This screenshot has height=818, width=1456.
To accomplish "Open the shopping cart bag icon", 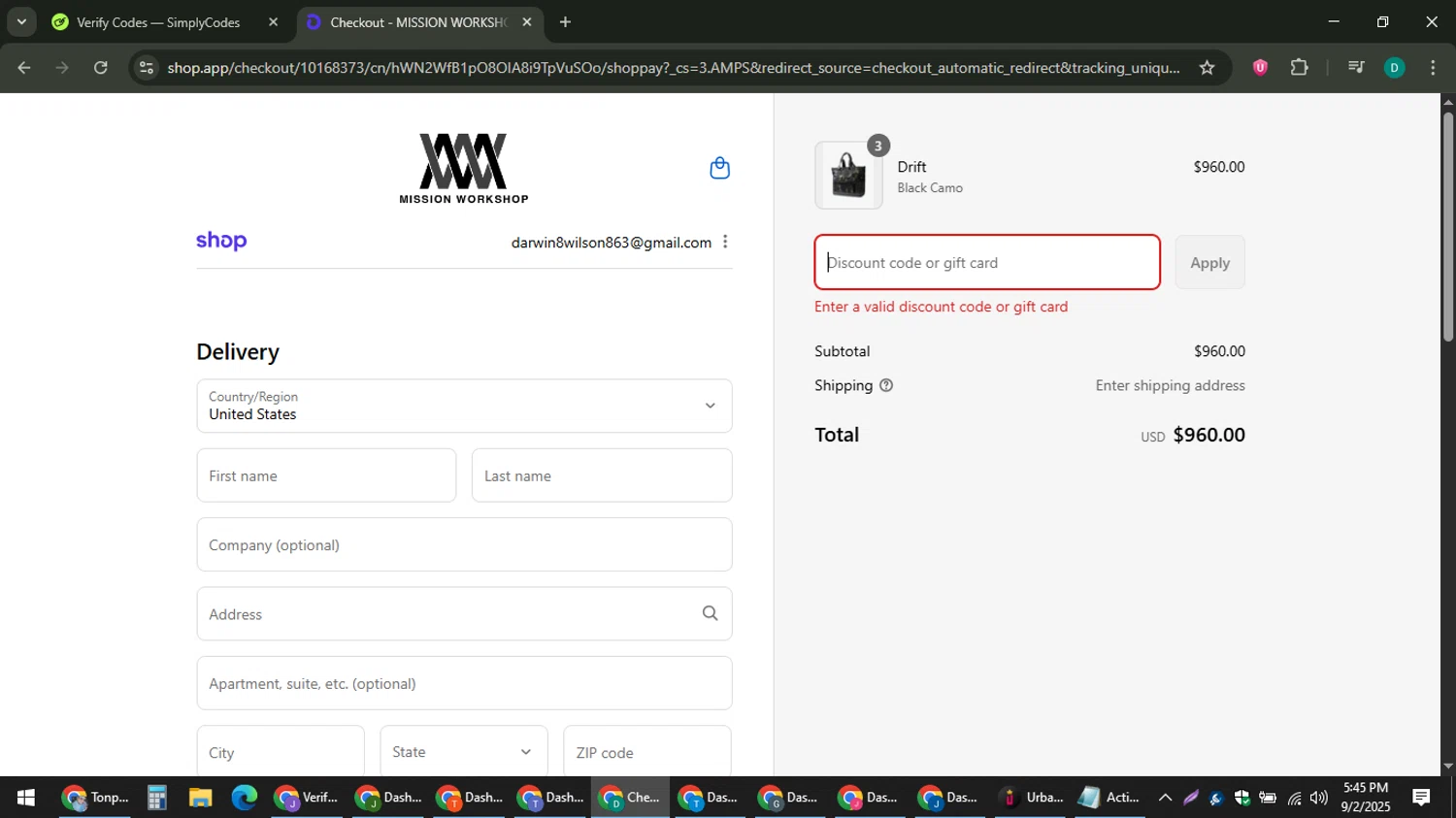I will pos(719,168).
